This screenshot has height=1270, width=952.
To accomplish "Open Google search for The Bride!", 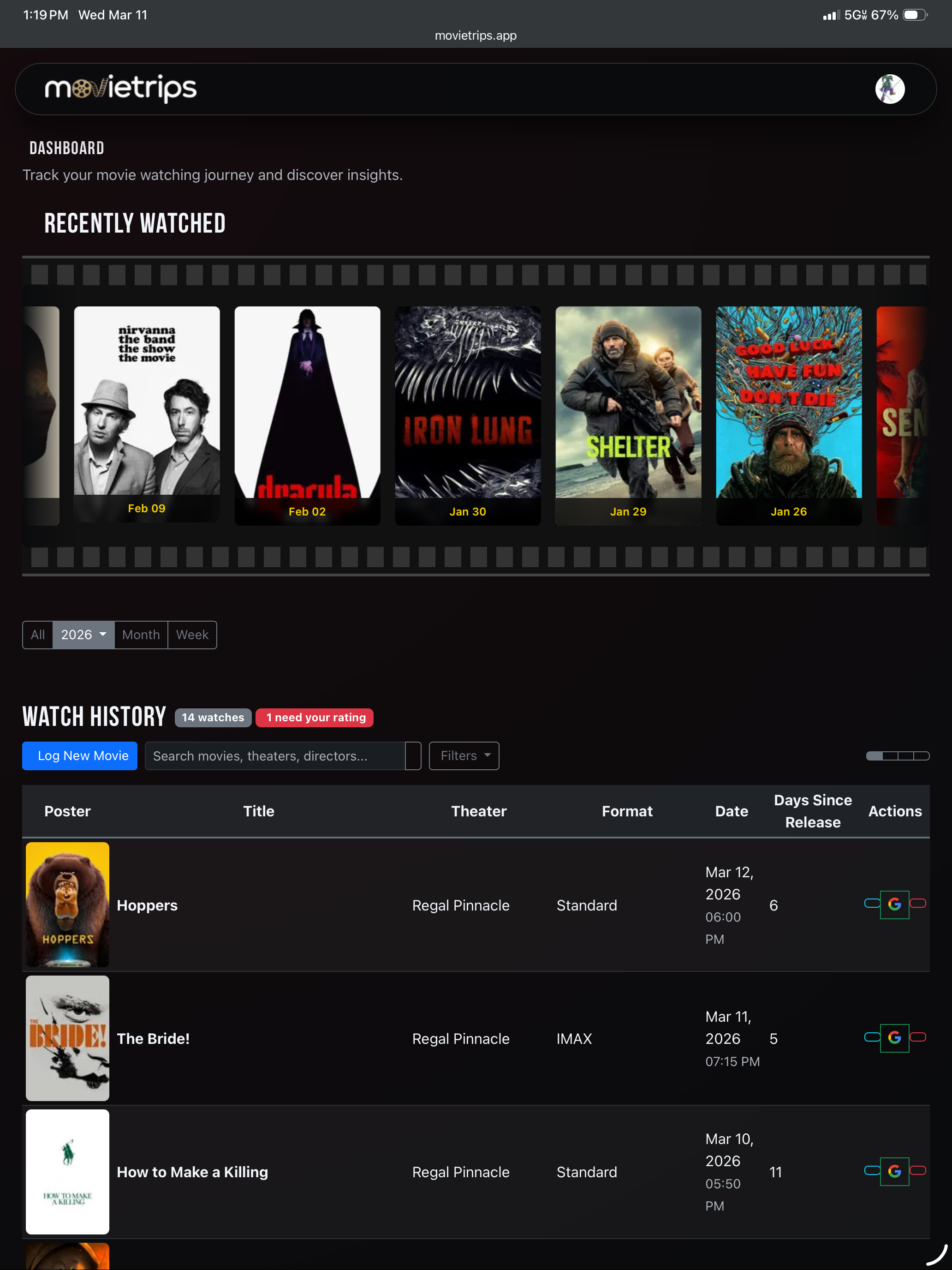I will pos(894,1037).
